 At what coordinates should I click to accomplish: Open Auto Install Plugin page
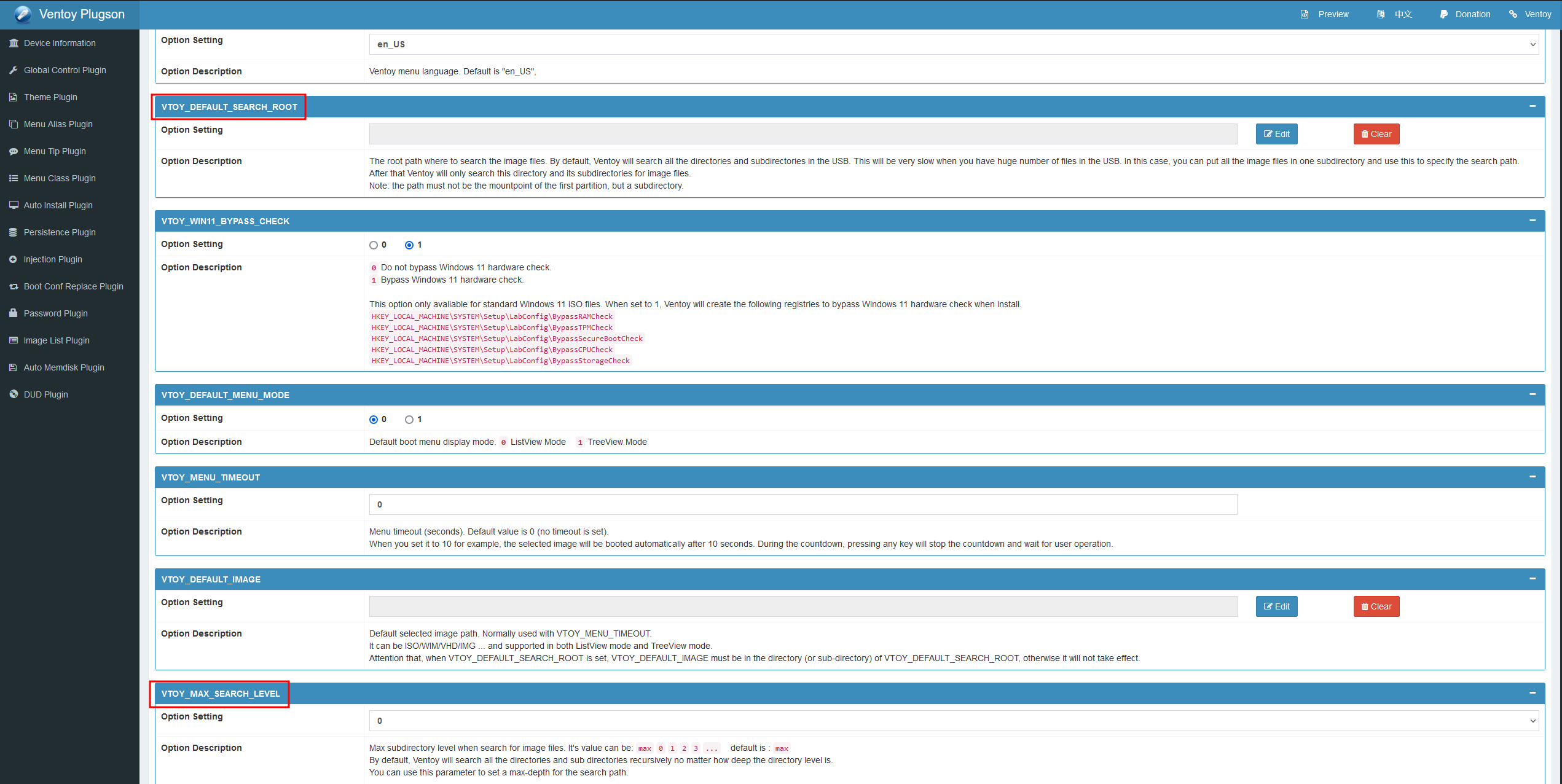point(58,205)
